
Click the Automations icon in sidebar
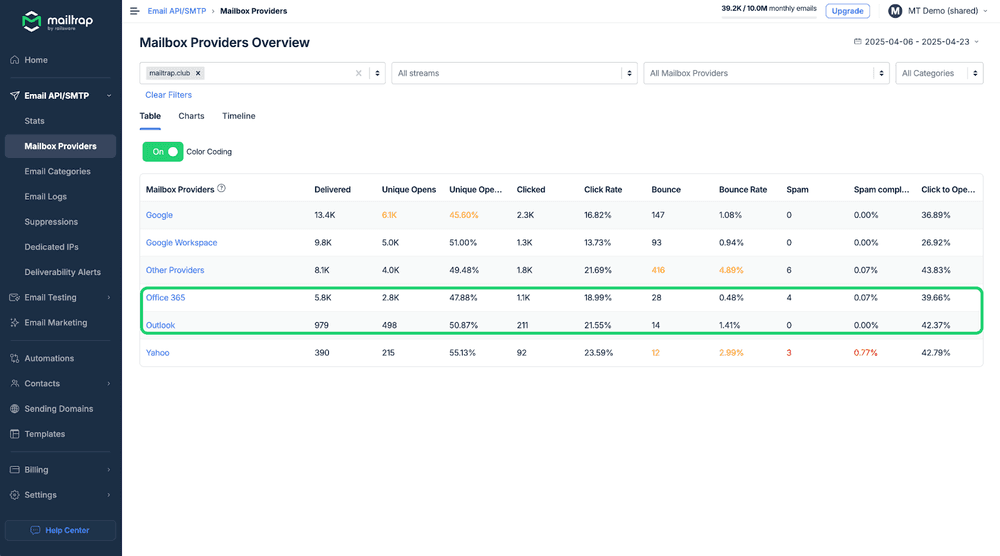(15, 358)
